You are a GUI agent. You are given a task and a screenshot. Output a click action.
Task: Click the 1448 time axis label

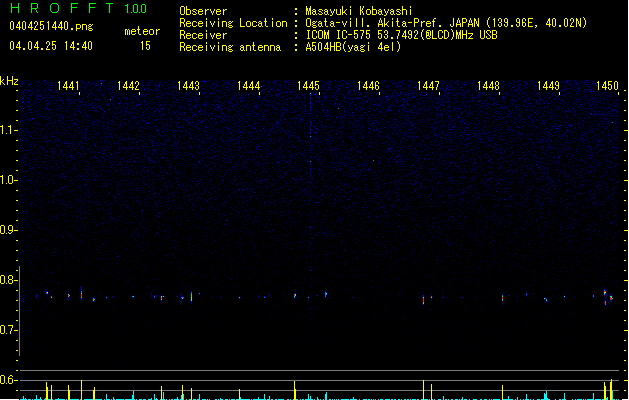488,86
